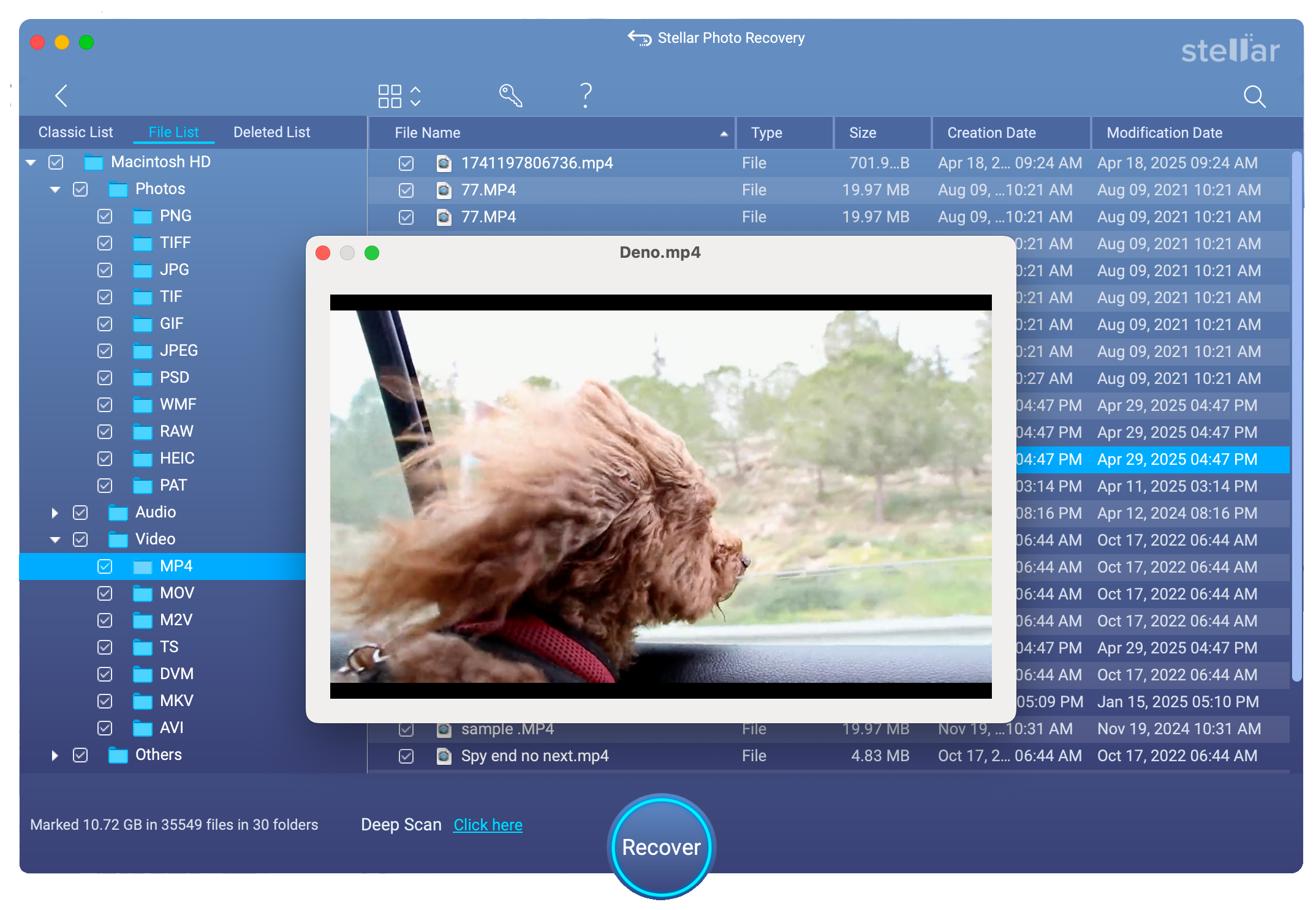
Task: Toggle the PAT folder checkbox
Action: pos(105,486)
